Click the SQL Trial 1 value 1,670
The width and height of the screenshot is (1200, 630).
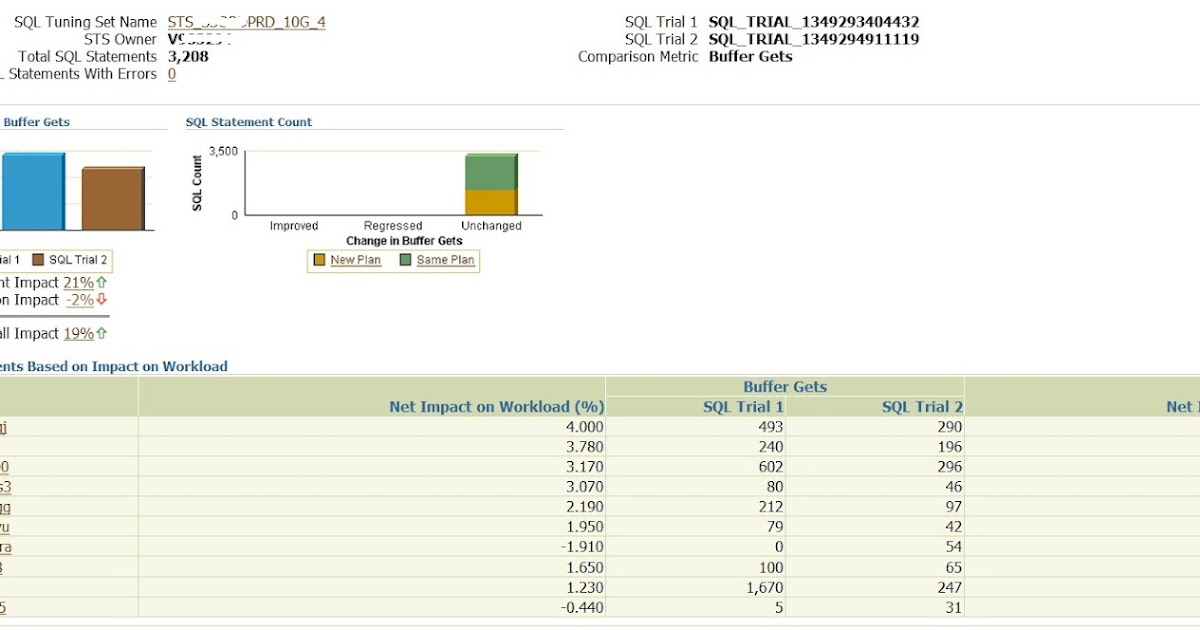point(764,587)
